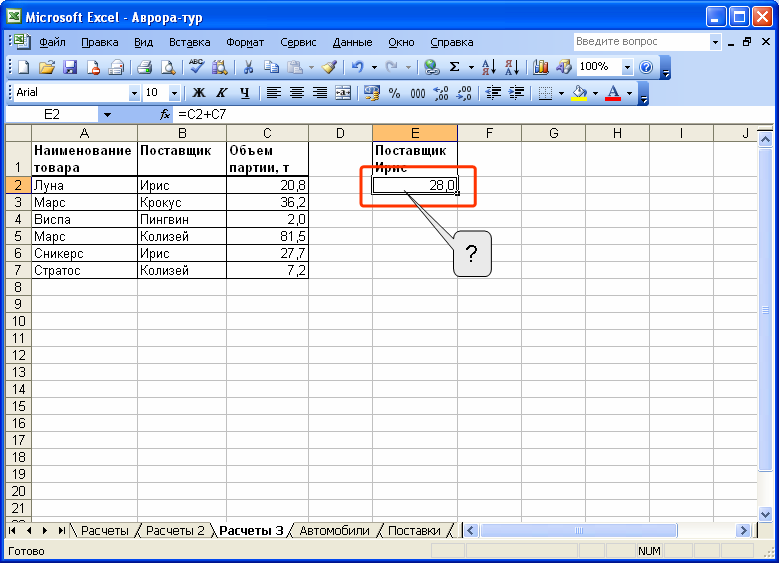This screenshot has height=563, width=779.
Task: Sort descending with Я-A icon
Action: click(512, 67)
